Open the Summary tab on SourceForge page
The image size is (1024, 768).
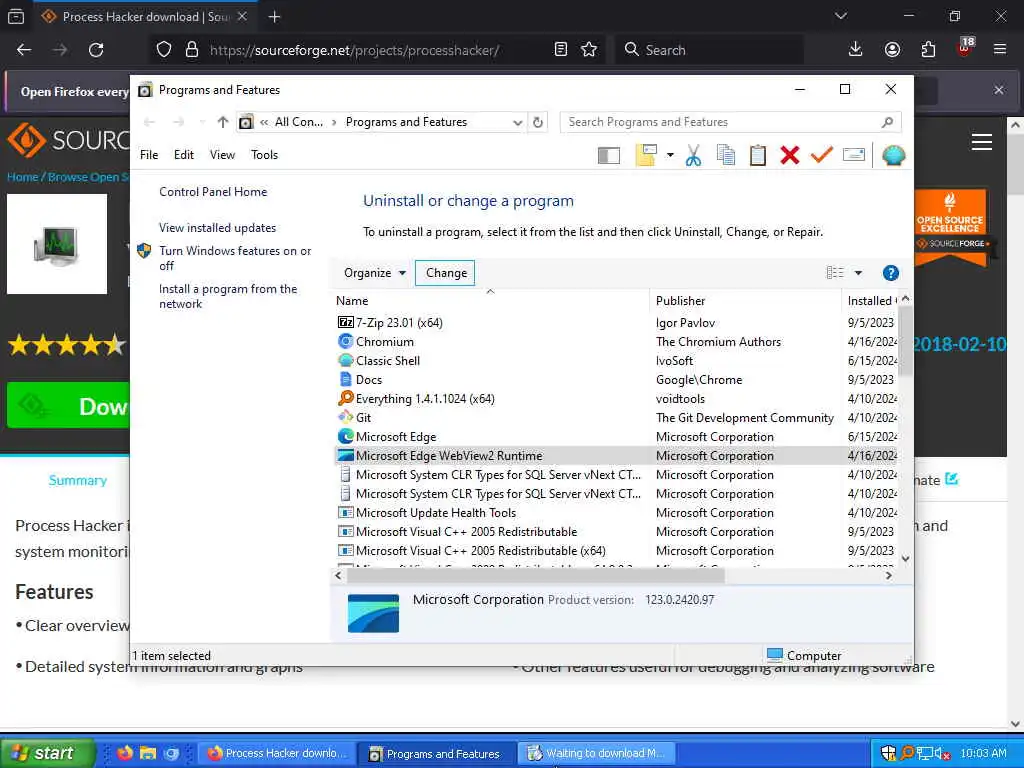click(x=78, y=481)
